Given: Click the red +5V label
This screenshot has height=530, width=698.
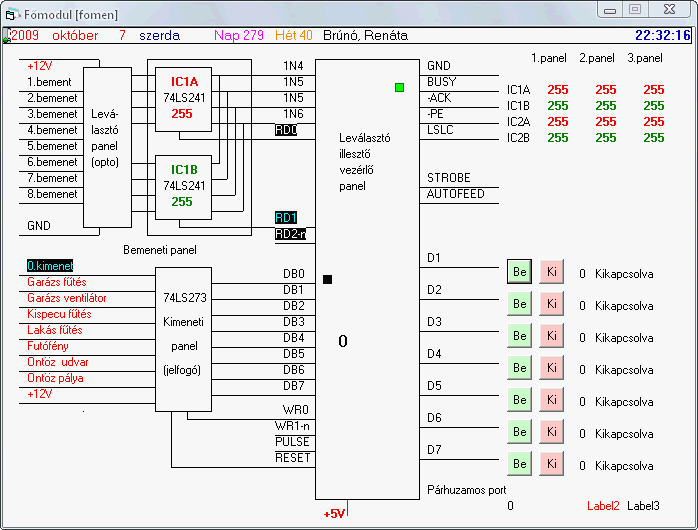Looking at the screenshot, I should (x=334, y=514).
